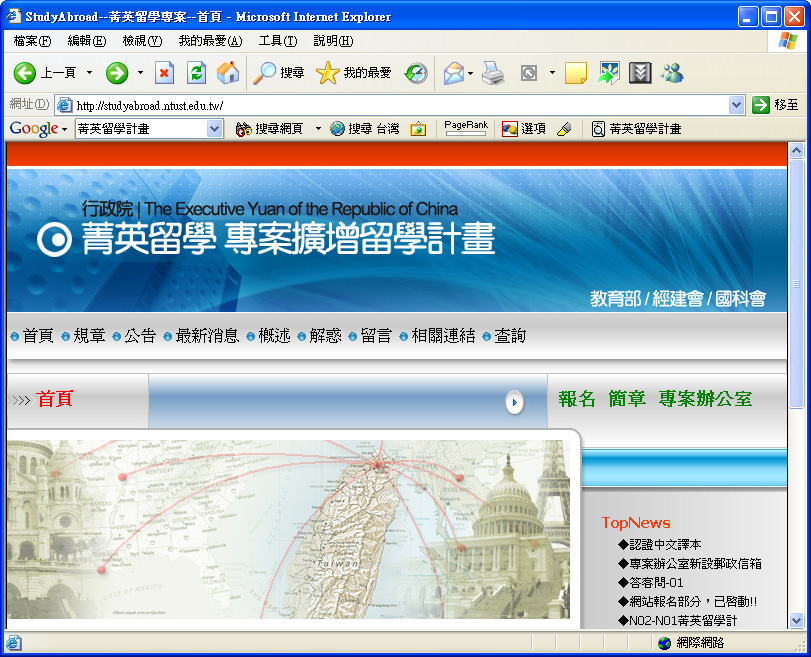Click the 移至 Go button

[775, 105]
